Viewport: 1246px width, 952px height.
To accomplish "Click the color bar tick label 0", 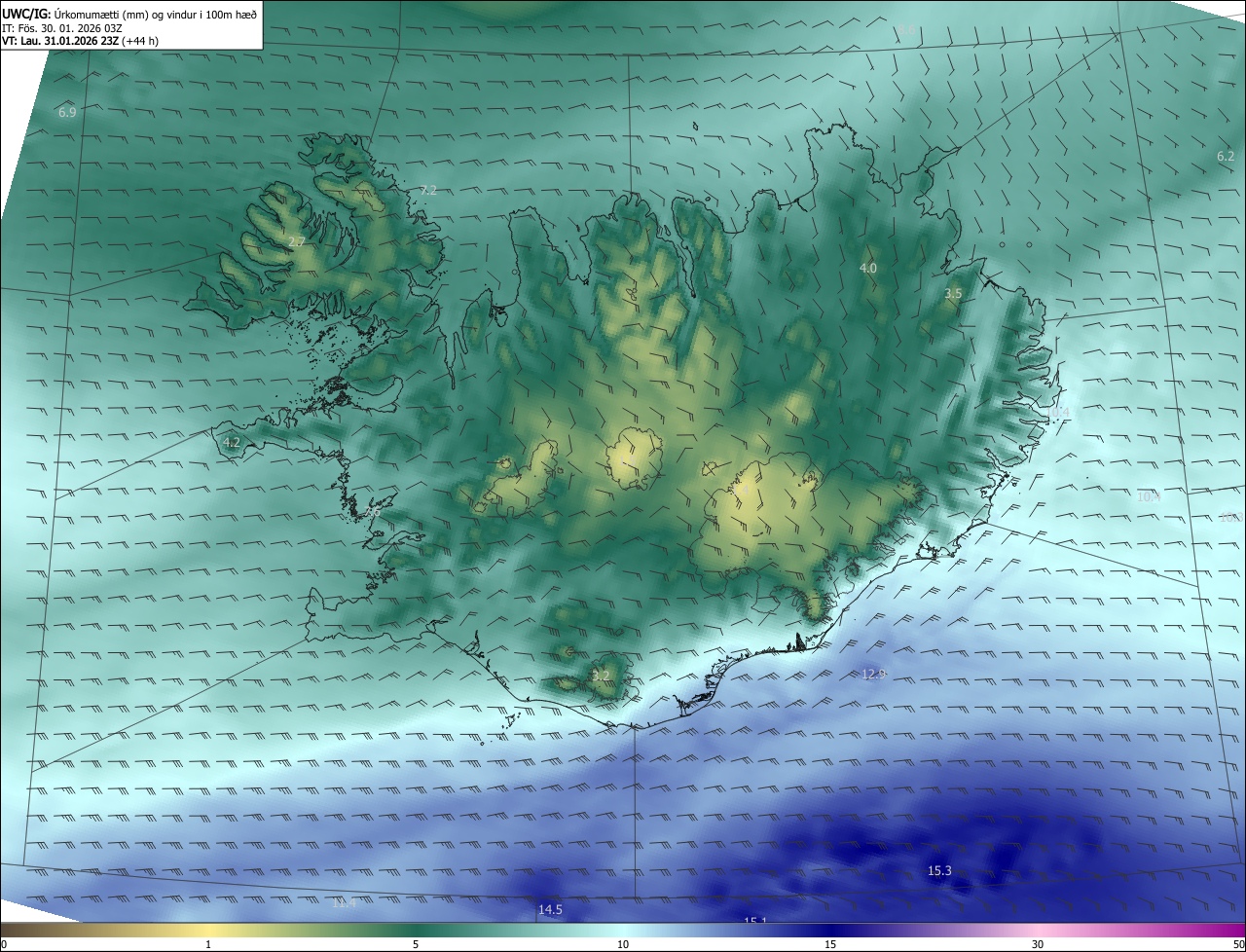I will tap(4, 944).
